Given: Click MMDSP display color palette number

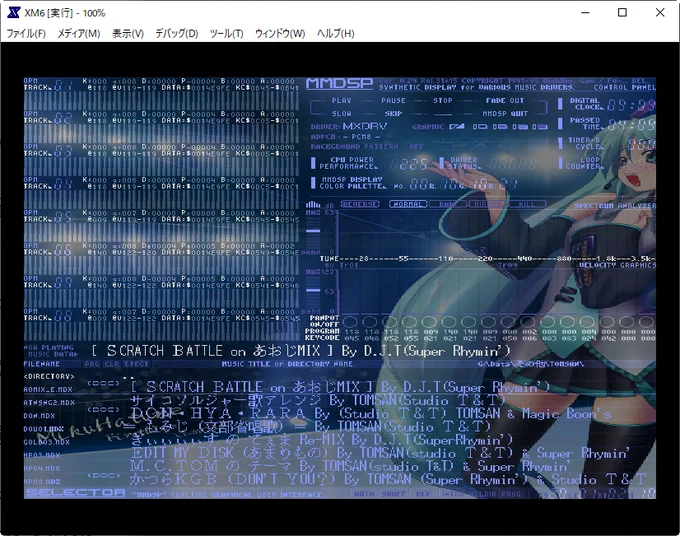Looking at the screenshot, I should [x=420, y=185].
